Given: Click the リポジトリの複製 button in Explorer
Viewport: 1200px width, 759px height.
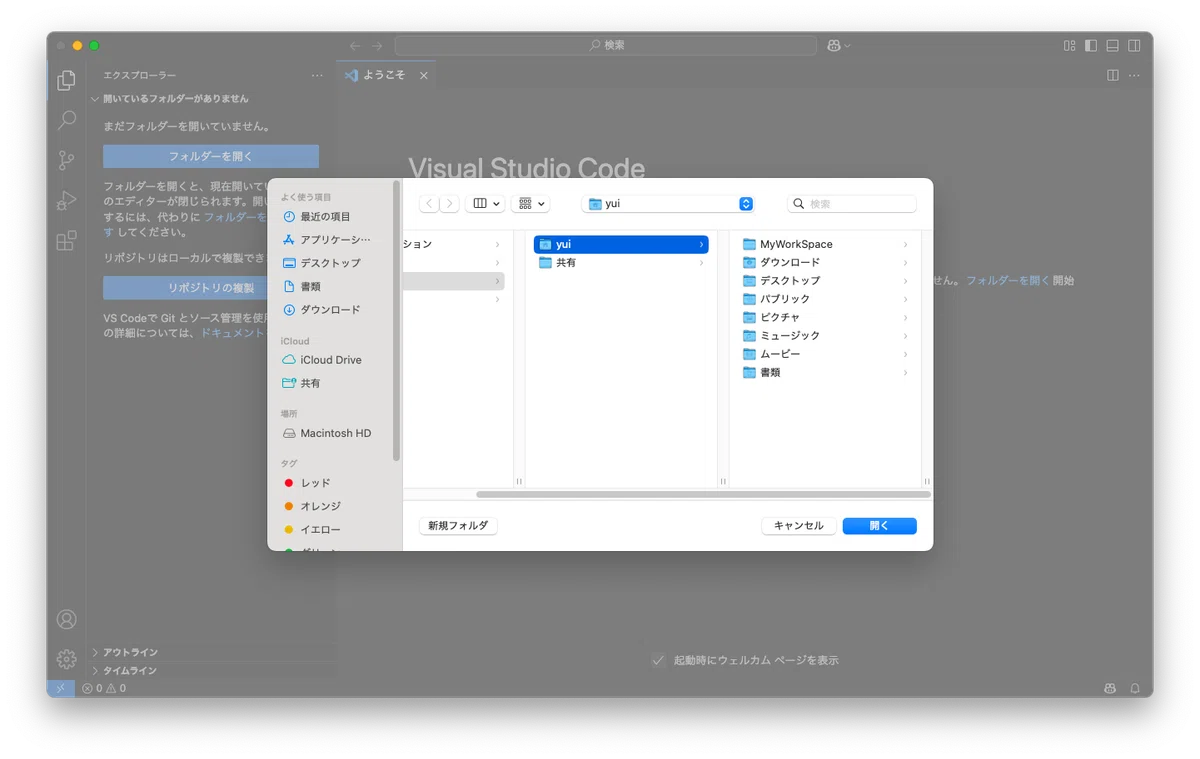Looking at the screenshot, I should tap(211, 288).
